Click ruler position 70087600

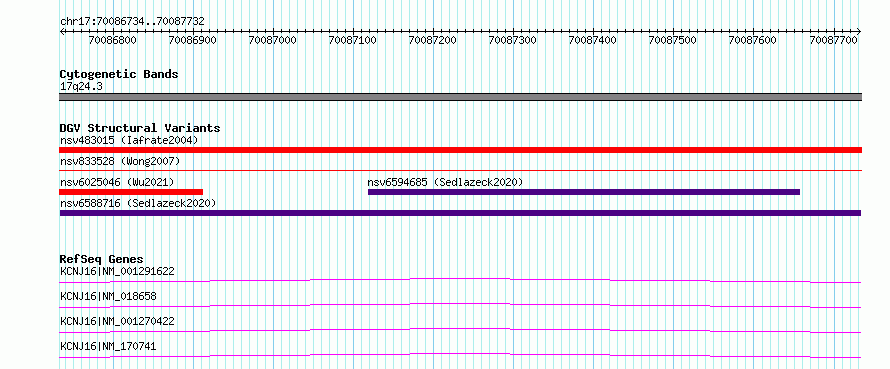click(753, 40)
